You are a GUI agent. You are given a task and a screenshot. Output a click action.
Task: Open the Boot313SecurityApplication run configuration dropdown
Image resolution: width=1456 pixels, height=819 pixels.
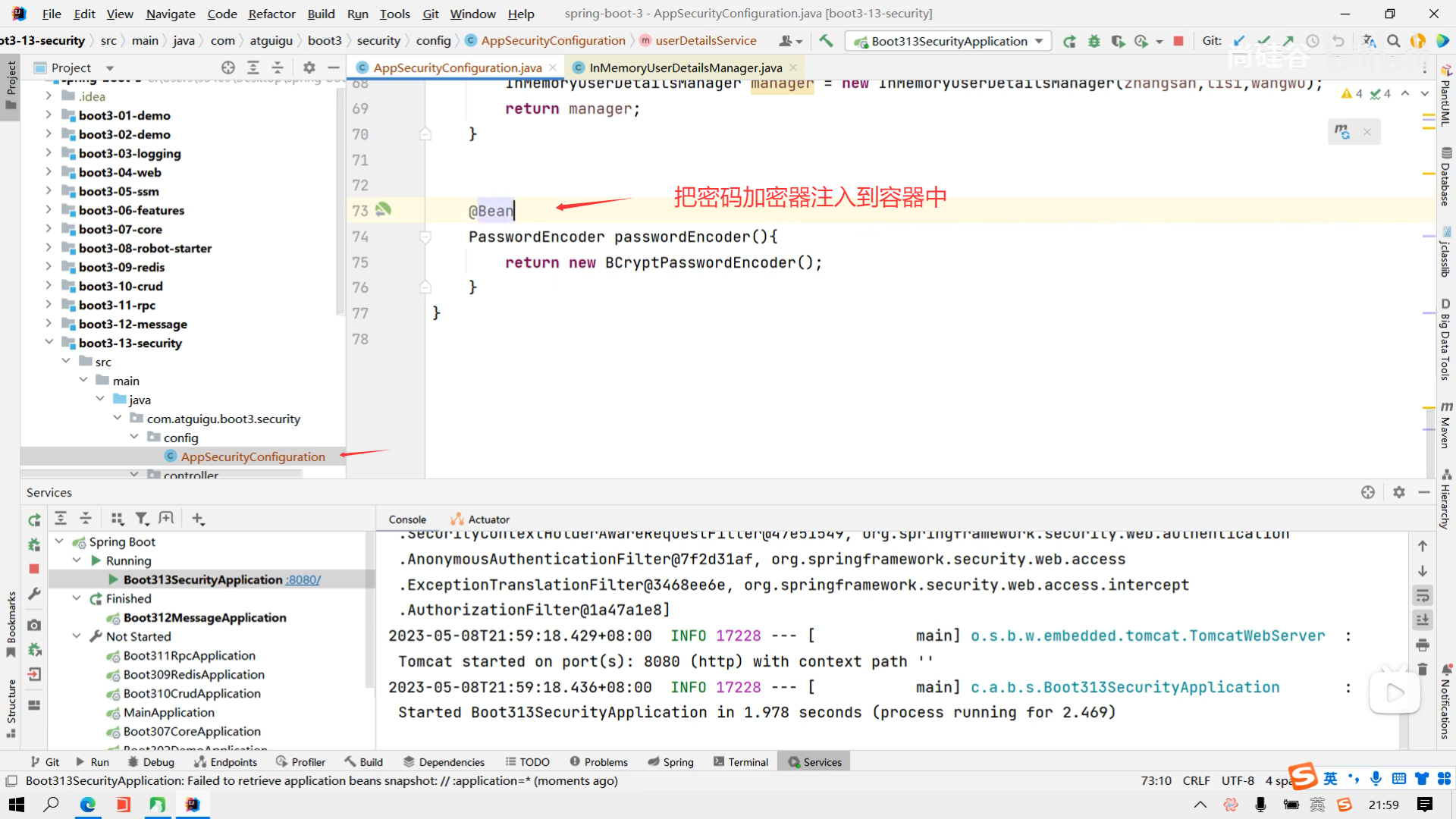(x=1039, y=41)
